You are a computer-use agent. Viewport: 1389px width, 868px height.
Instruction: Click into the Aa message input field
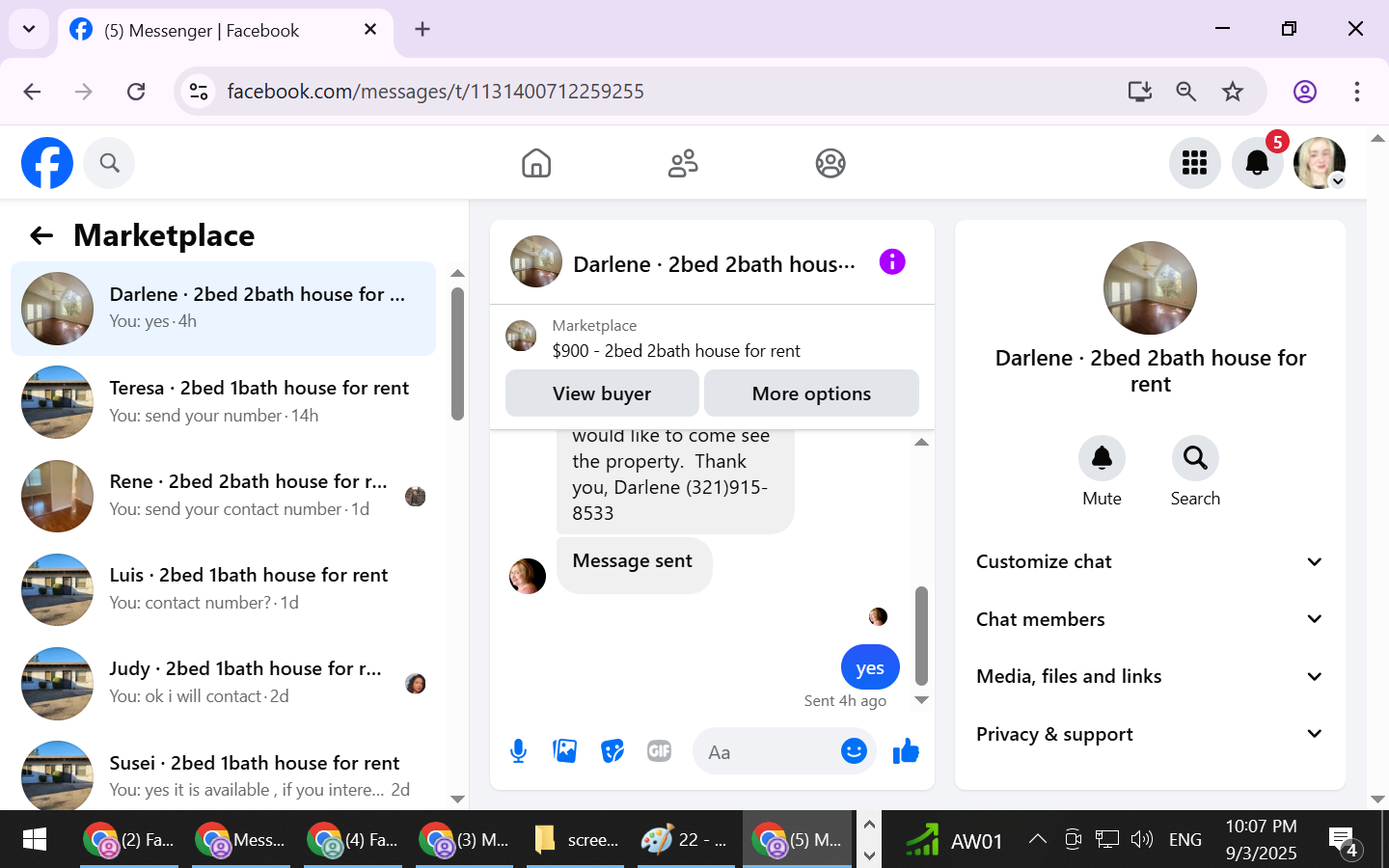(768, 752)
